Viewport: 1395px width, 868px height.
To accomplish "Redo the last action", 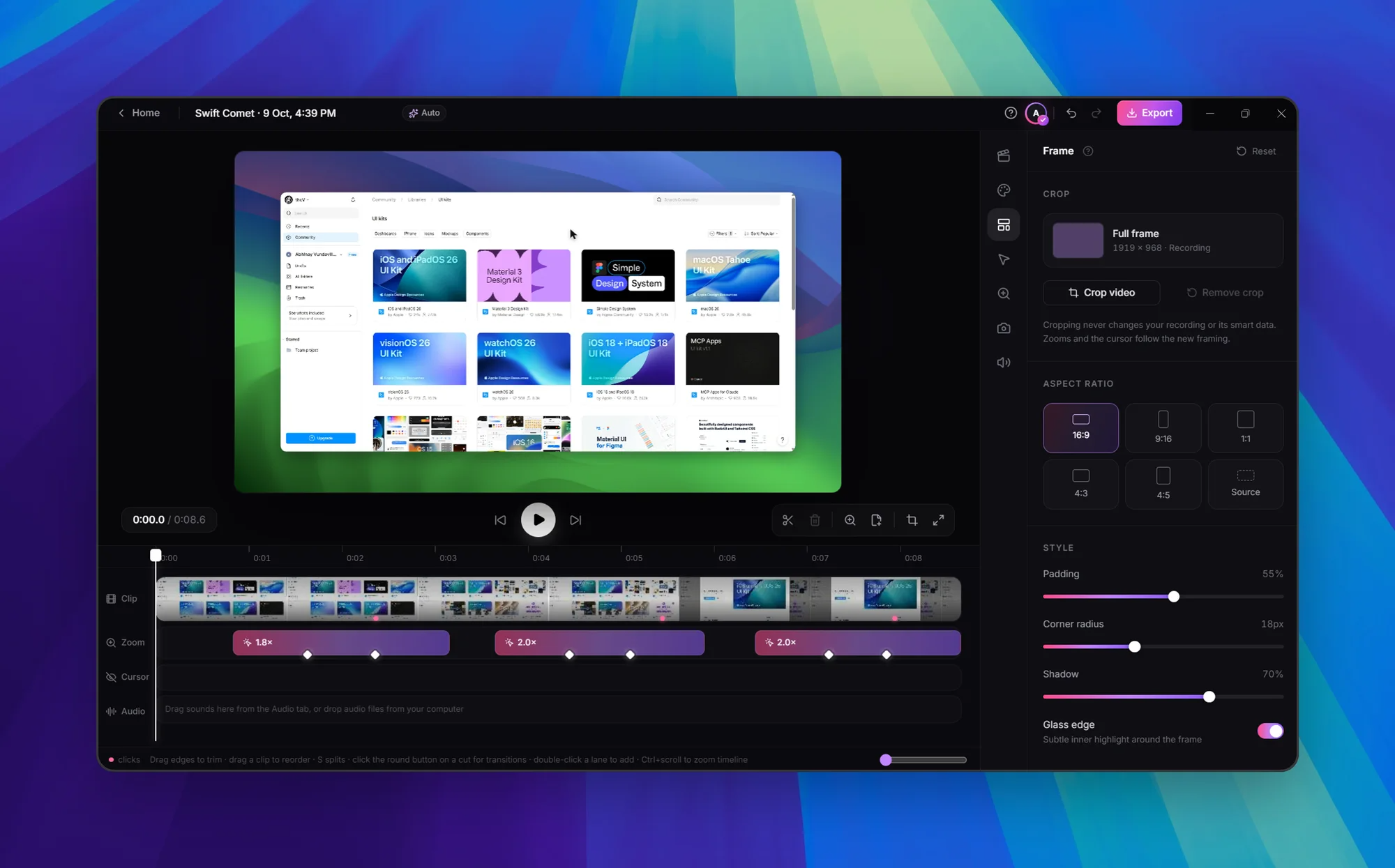I will click(x=1096, y=113).
